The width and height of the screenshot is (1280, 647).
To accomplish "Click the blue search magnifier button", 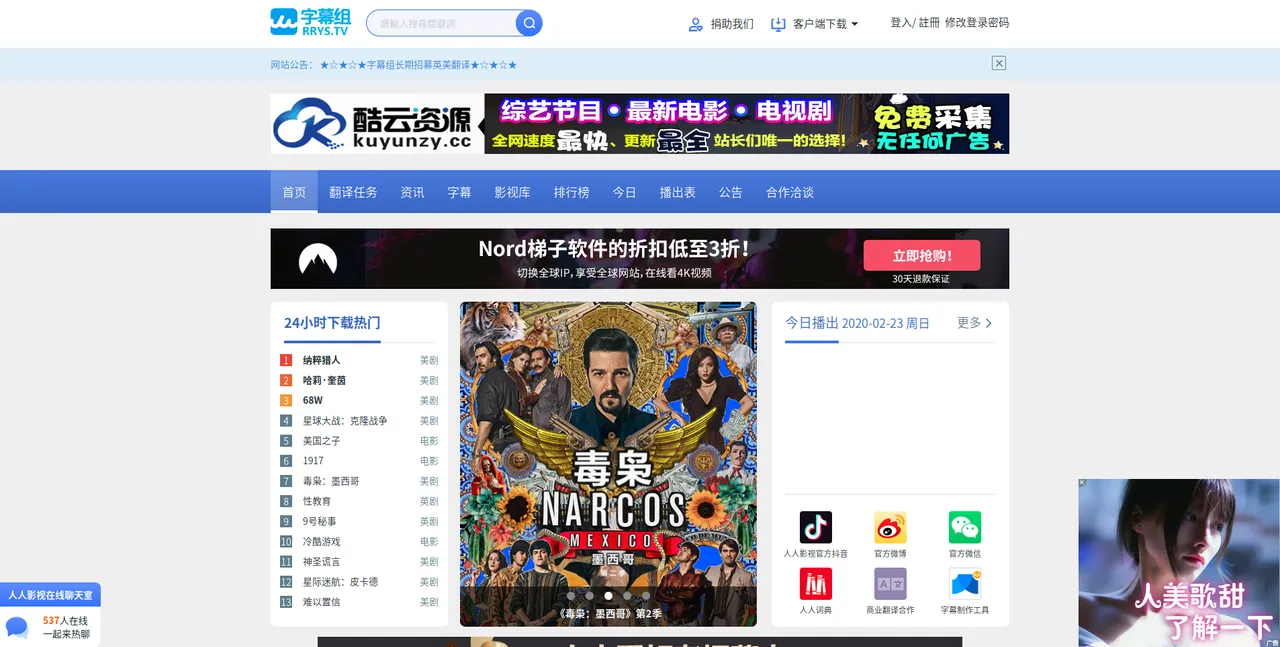I will pyautogui.click(x=529, y=23).
